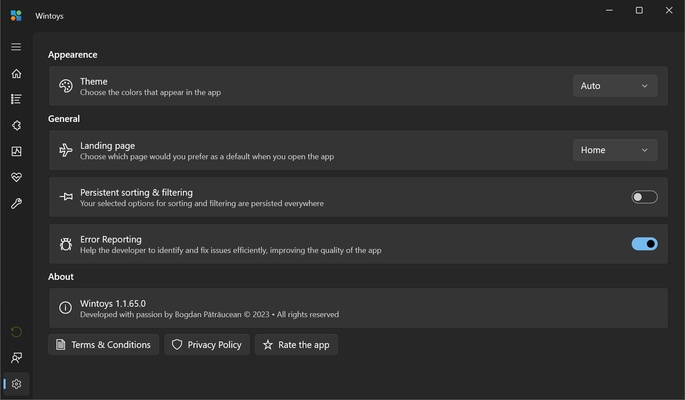Open the wrench Tweaks page

[x=16, y=203]
